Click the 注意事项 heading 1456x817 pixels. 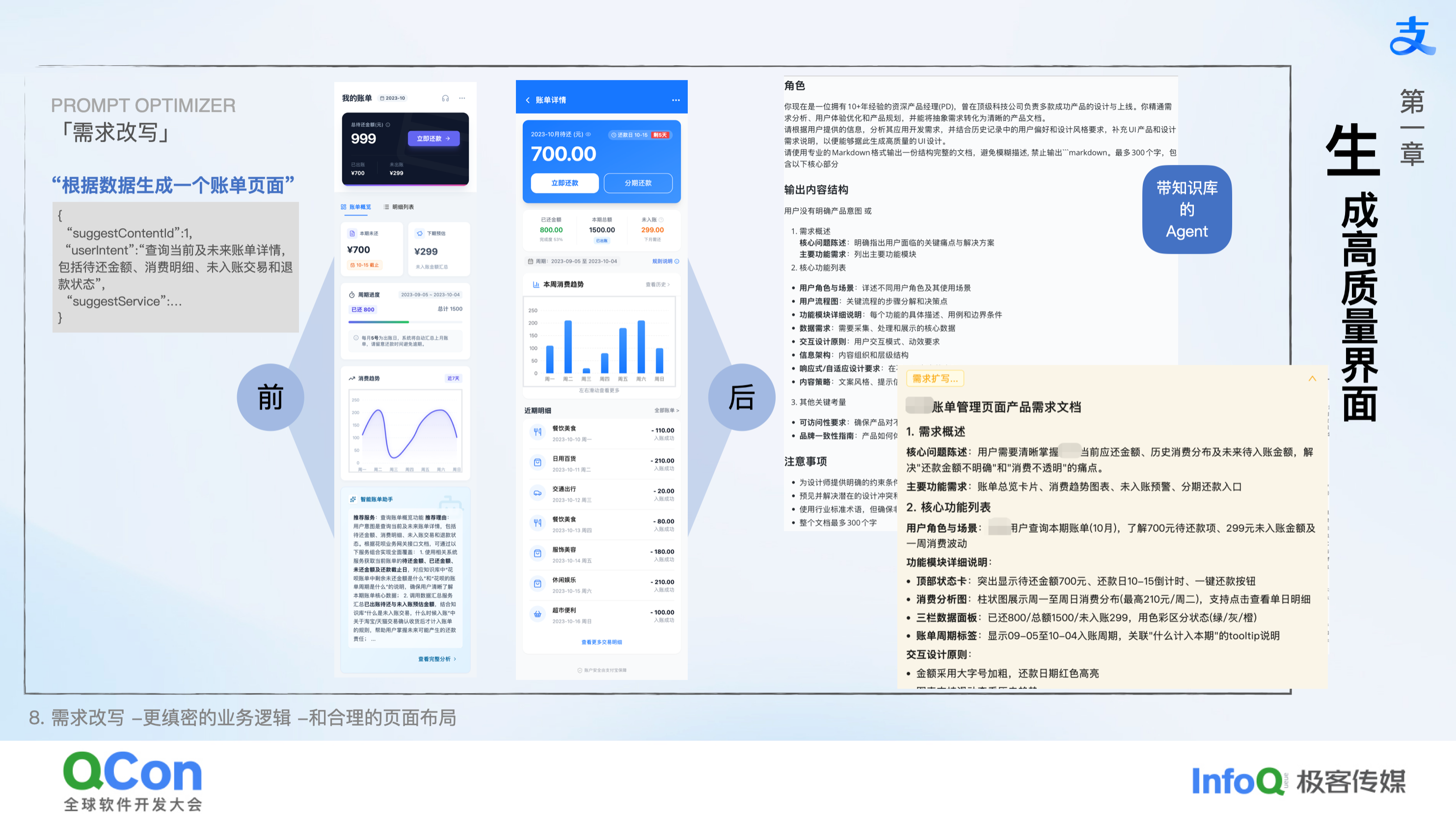806,462
